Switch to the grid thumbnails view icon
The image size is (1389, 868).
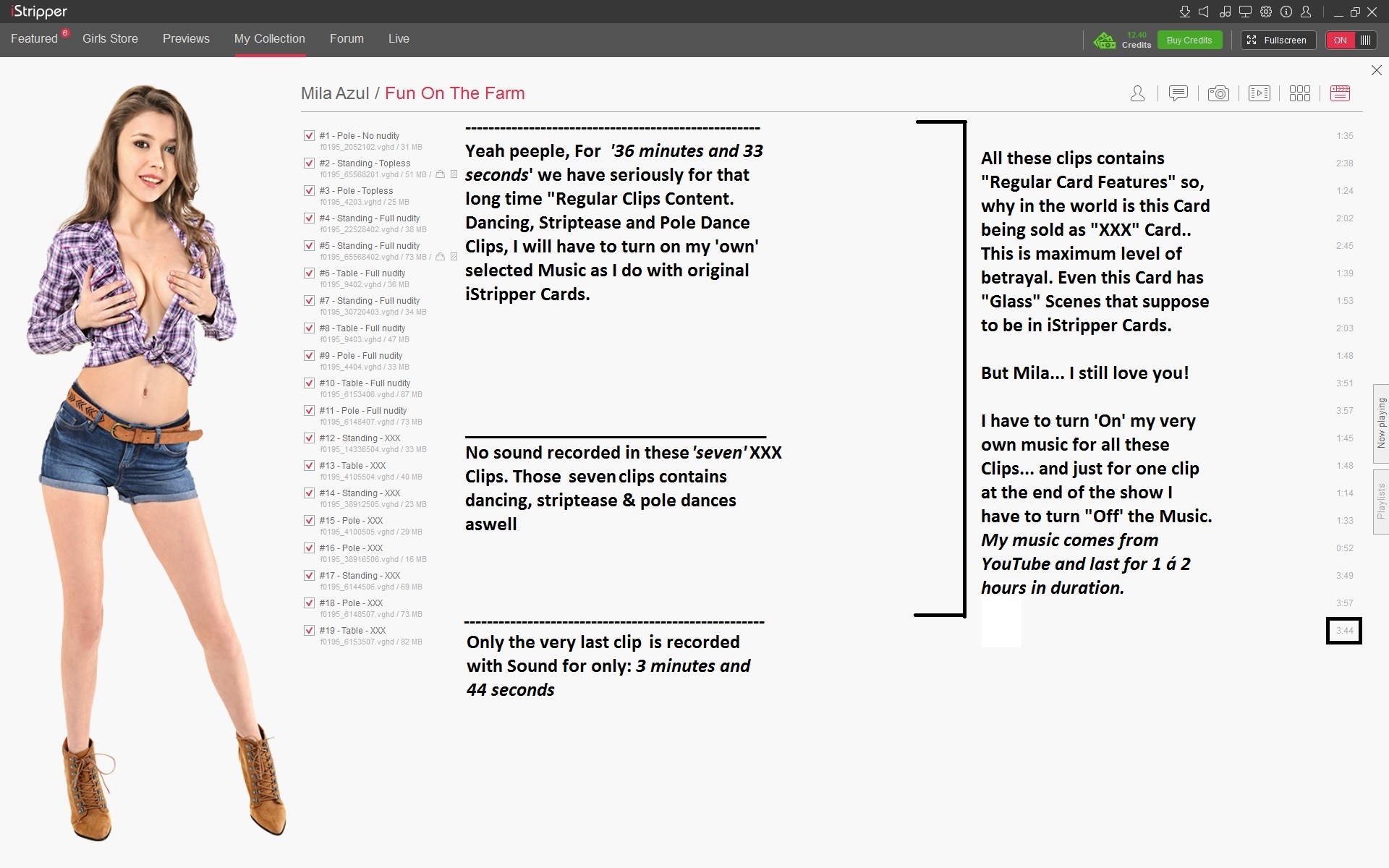(1299, 93)
